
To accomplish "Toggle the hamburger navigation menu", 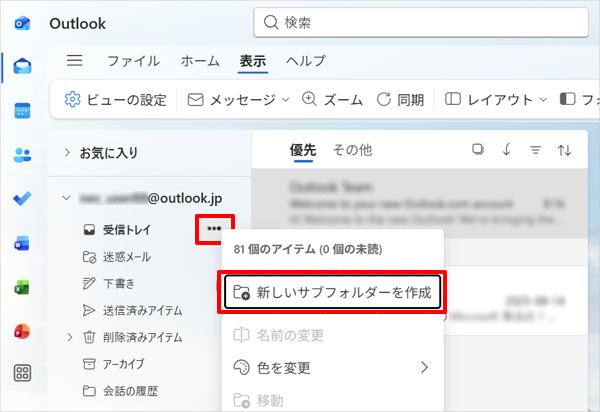I will coord(75,60).
